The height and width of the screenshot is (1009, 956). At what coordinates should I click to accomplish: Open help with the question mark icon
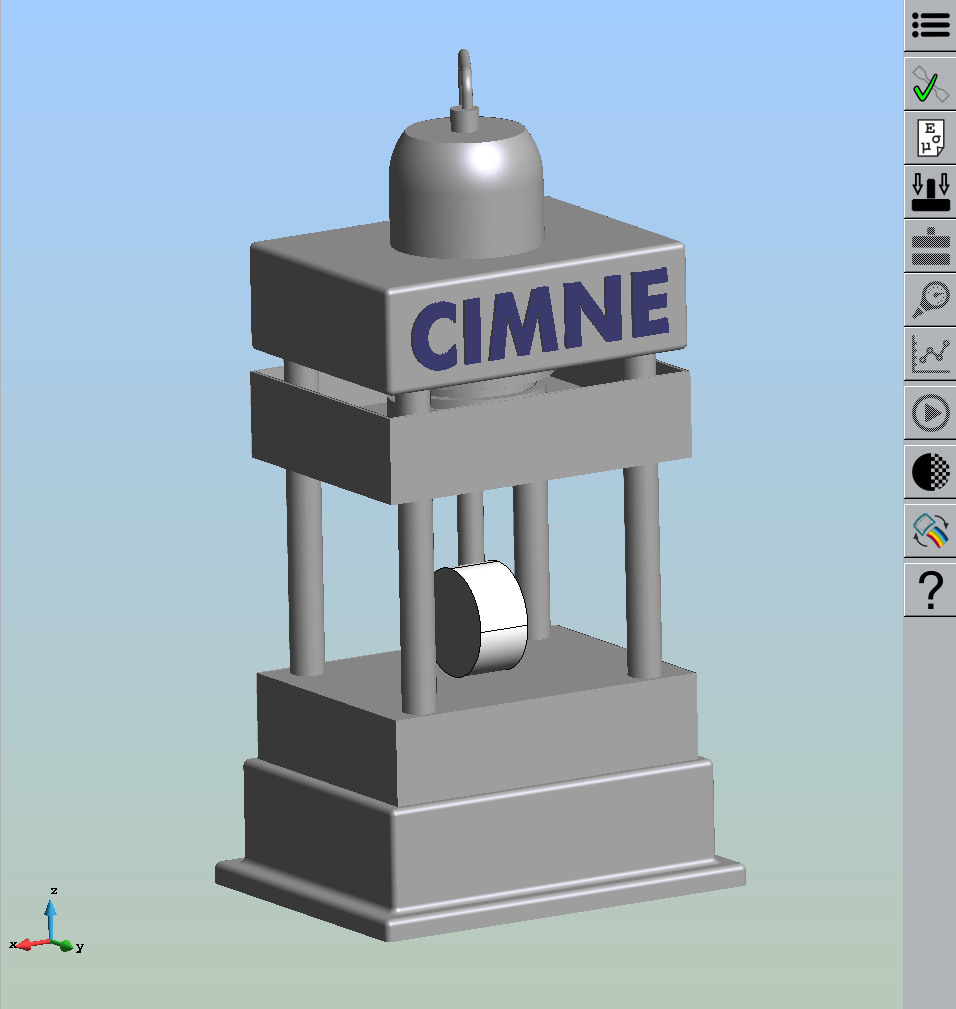click(930, 591)
